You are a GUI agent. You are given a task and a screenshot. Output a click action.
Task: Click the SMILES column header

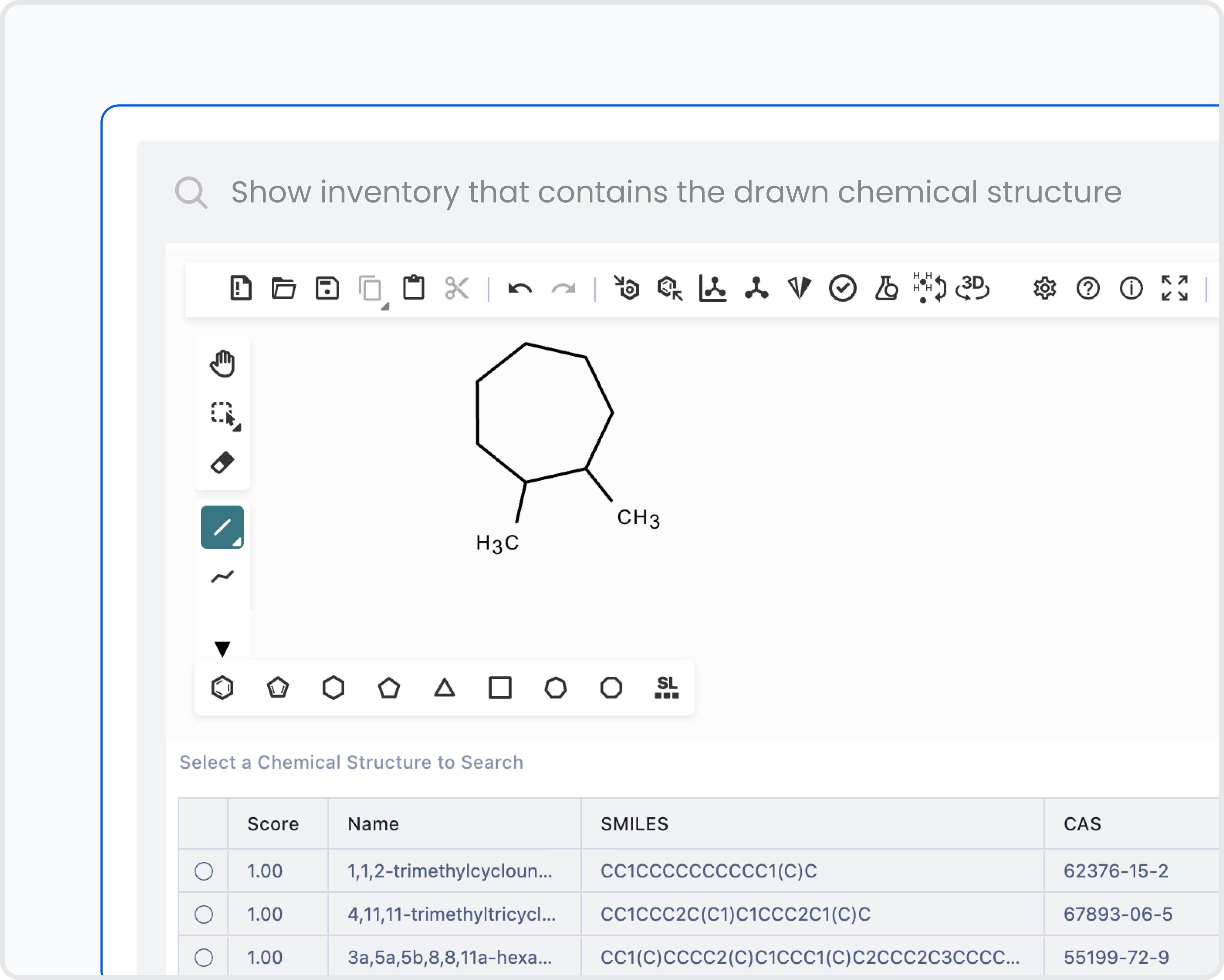pyautogui.click(x=634, y=824)
